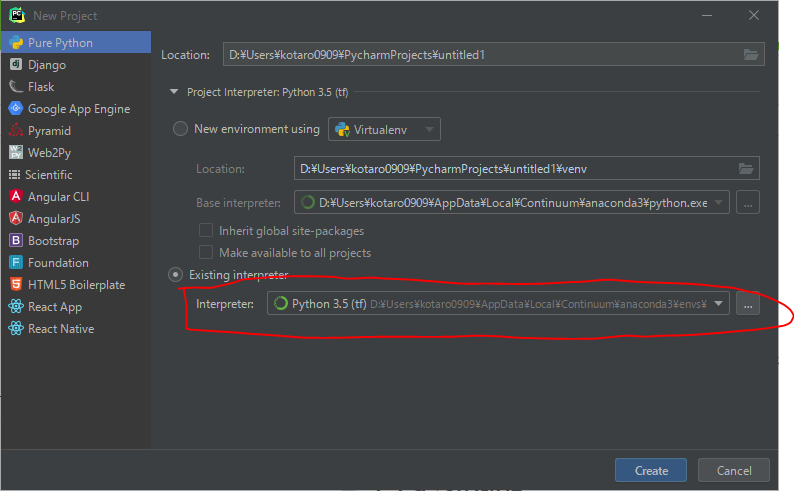Select the Foundation project type
Viewport: 794px width, 491px height.
pyautogui.click(x=76, y=263)
